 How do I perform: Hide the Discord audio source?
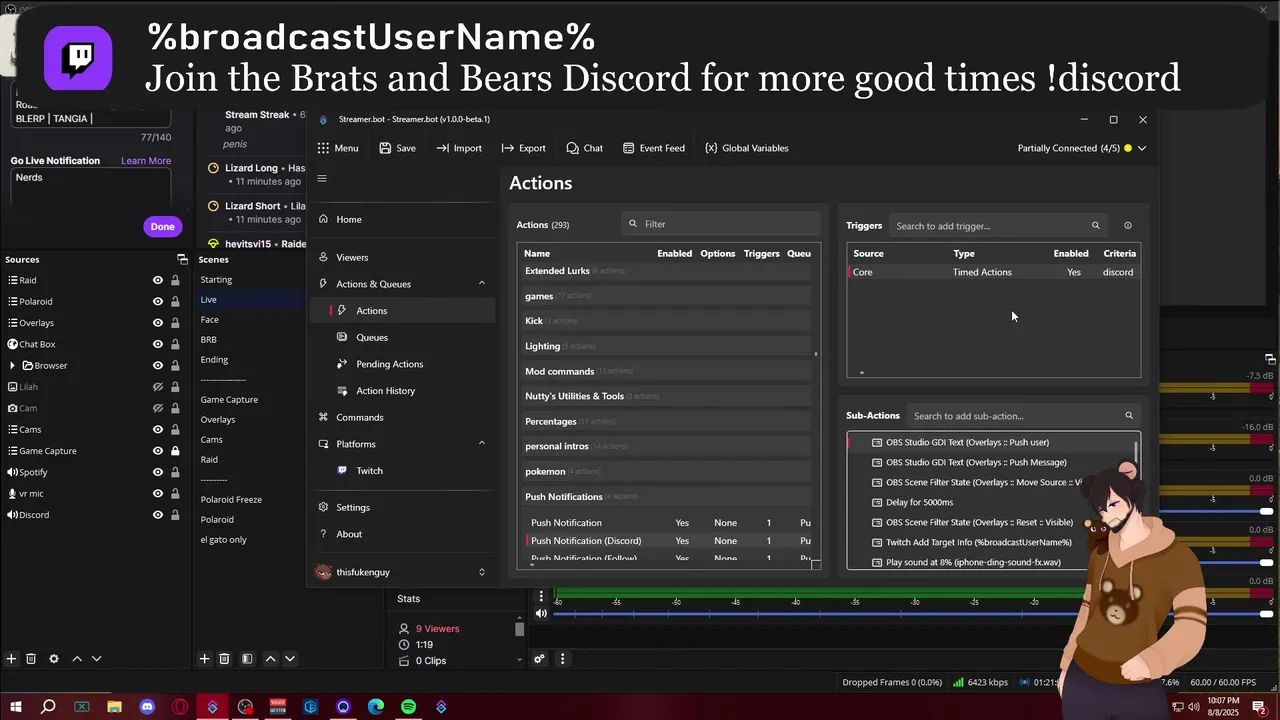click(158, 515)
